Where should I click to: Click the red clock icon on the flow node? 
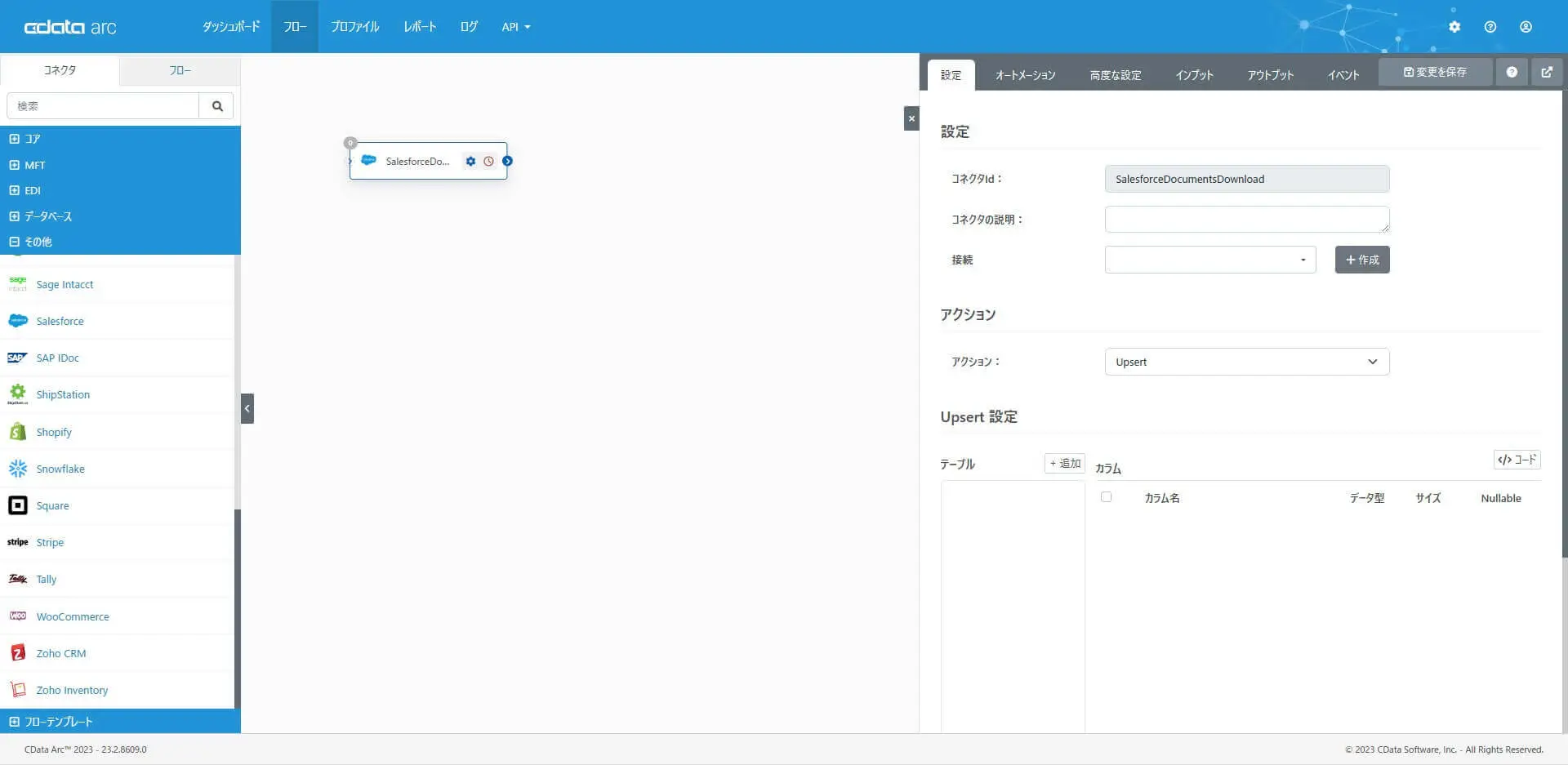pos(488,162)
